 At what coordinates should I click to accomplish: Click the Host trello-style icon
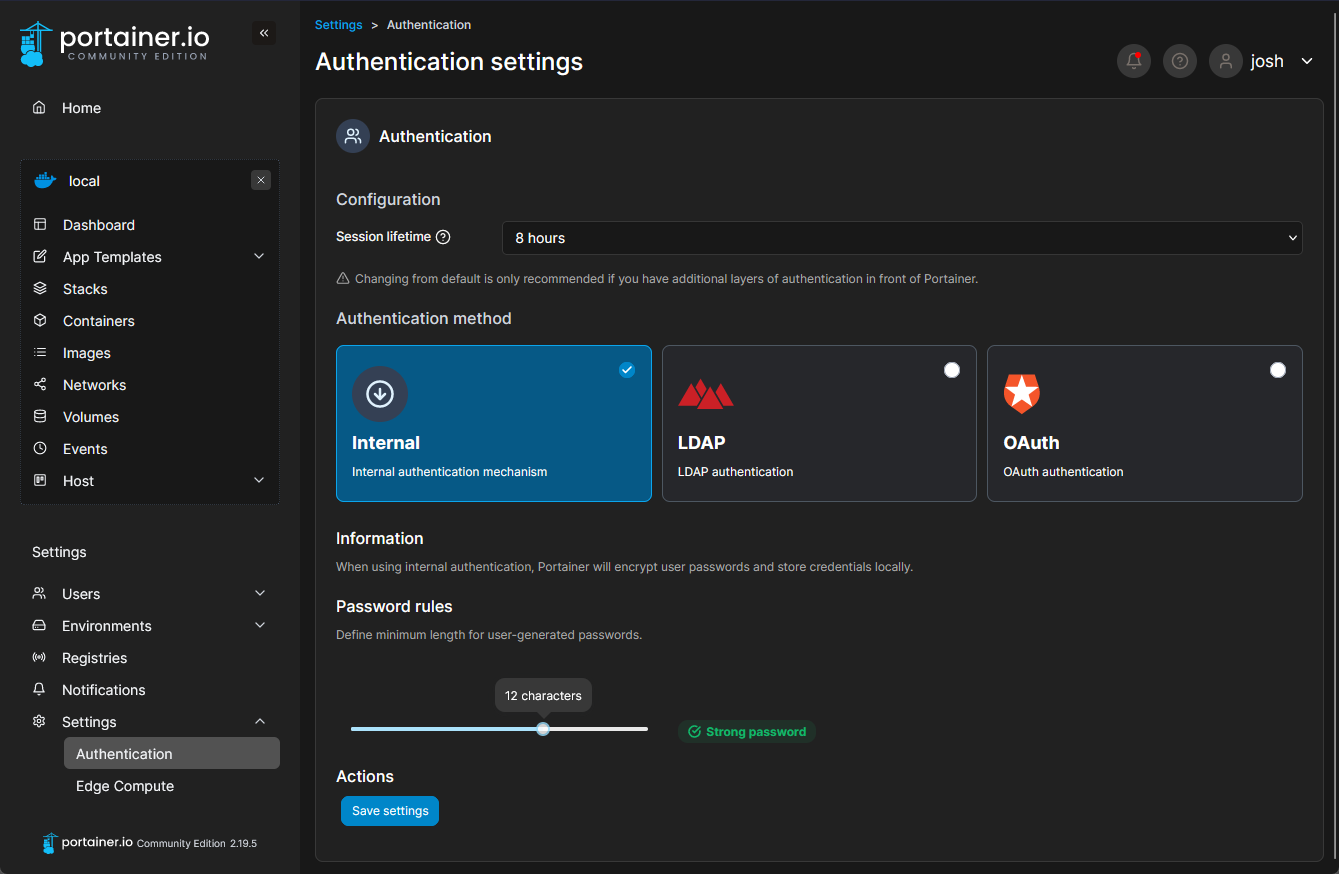(40, 481)
